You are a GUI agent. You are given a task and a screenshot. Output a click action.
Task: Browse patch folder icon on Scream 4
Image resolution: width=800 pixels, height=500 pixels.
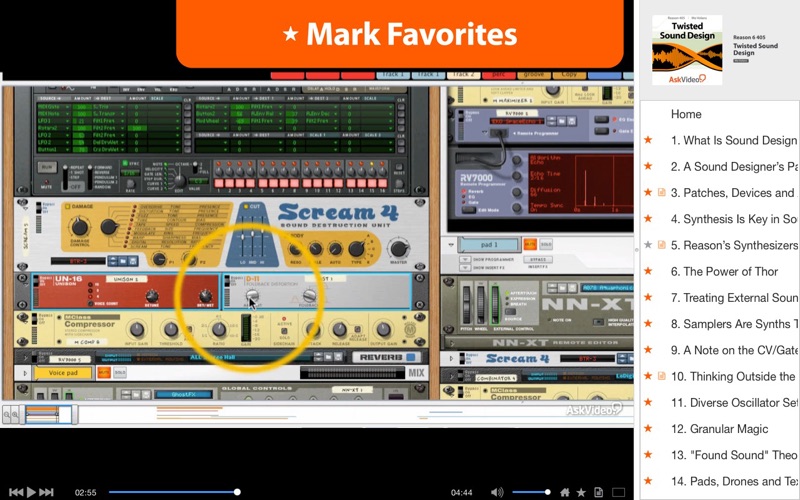pyautogui.click(x=123, y=261)
